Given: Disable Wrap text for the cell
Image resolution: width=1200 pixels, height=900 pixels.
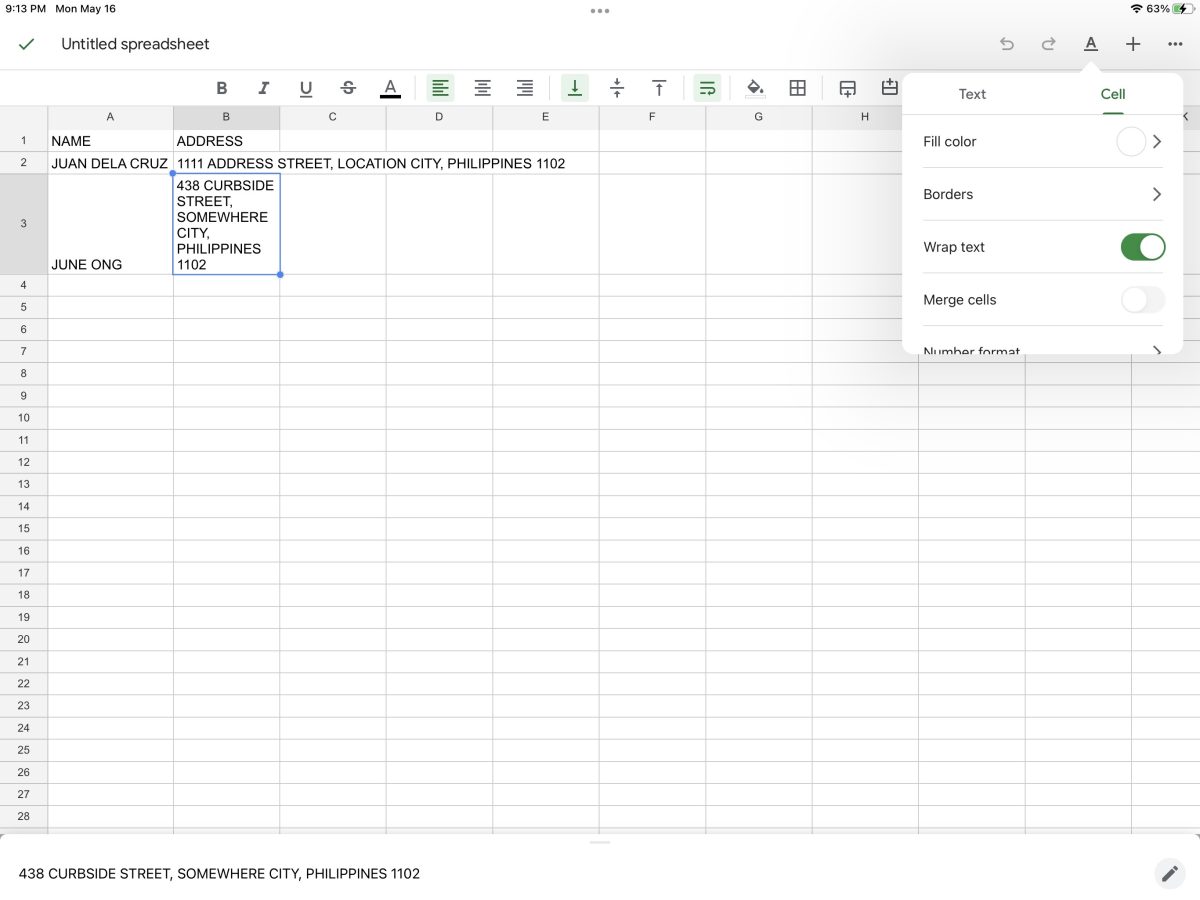Looking at the screenshot, I should [1142, 247].
